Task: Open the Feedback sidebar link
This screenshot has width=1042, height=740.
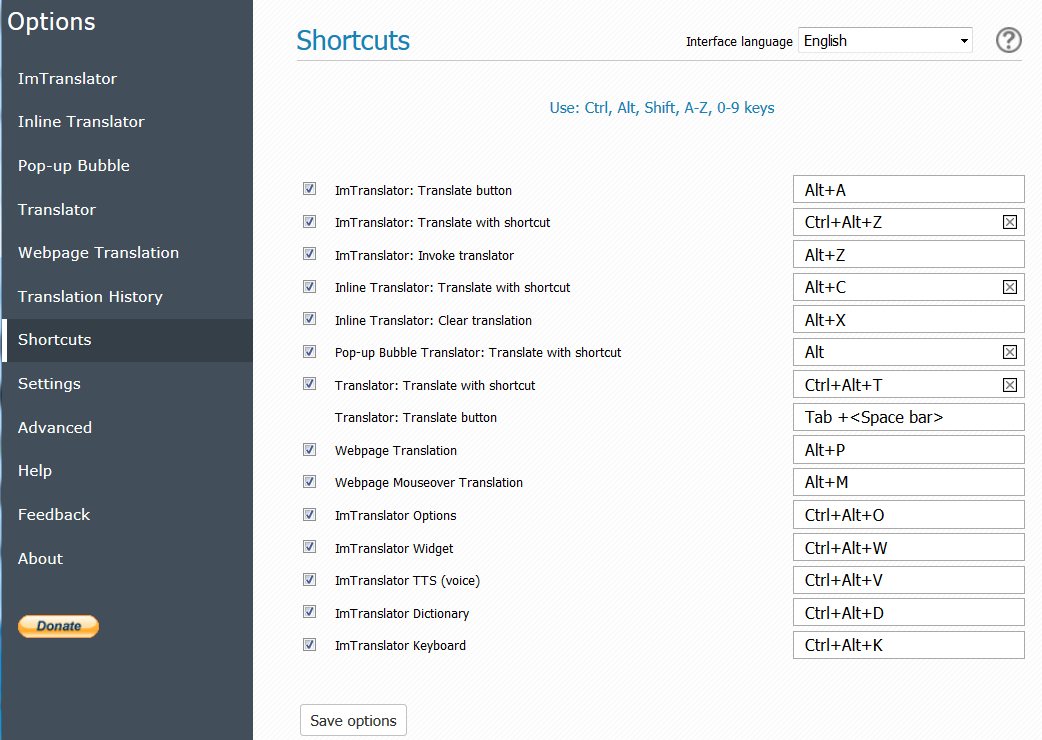Action: click(x=54, y=514)
